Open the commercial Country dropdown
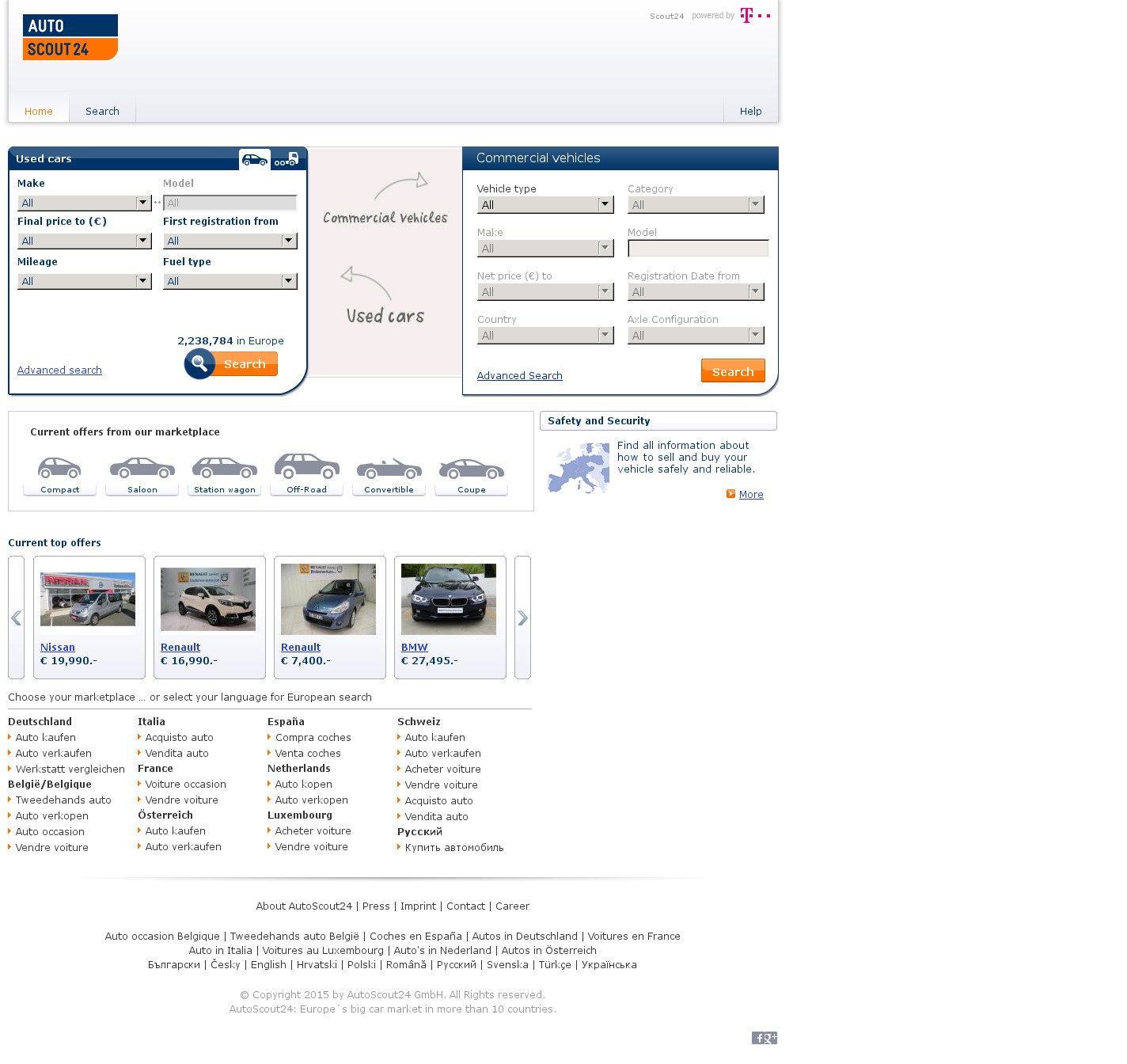 point(545,336)
